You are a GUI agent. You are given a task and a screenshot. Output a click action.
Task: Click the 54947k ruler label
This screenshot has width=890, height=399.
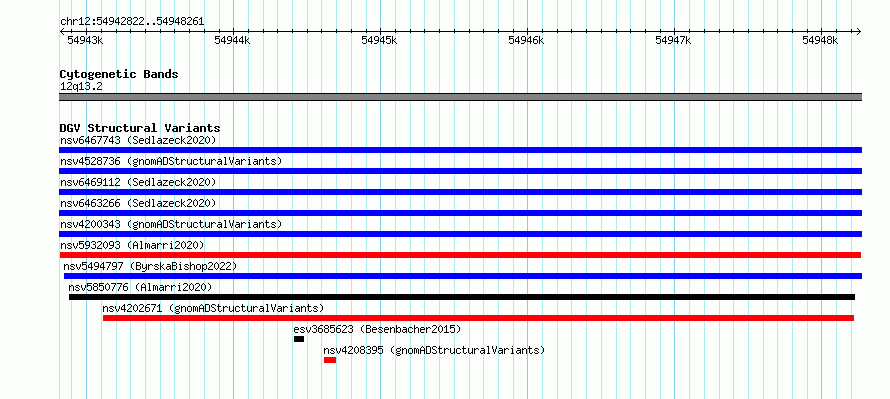pyautogui.click(x=673, y=40)
